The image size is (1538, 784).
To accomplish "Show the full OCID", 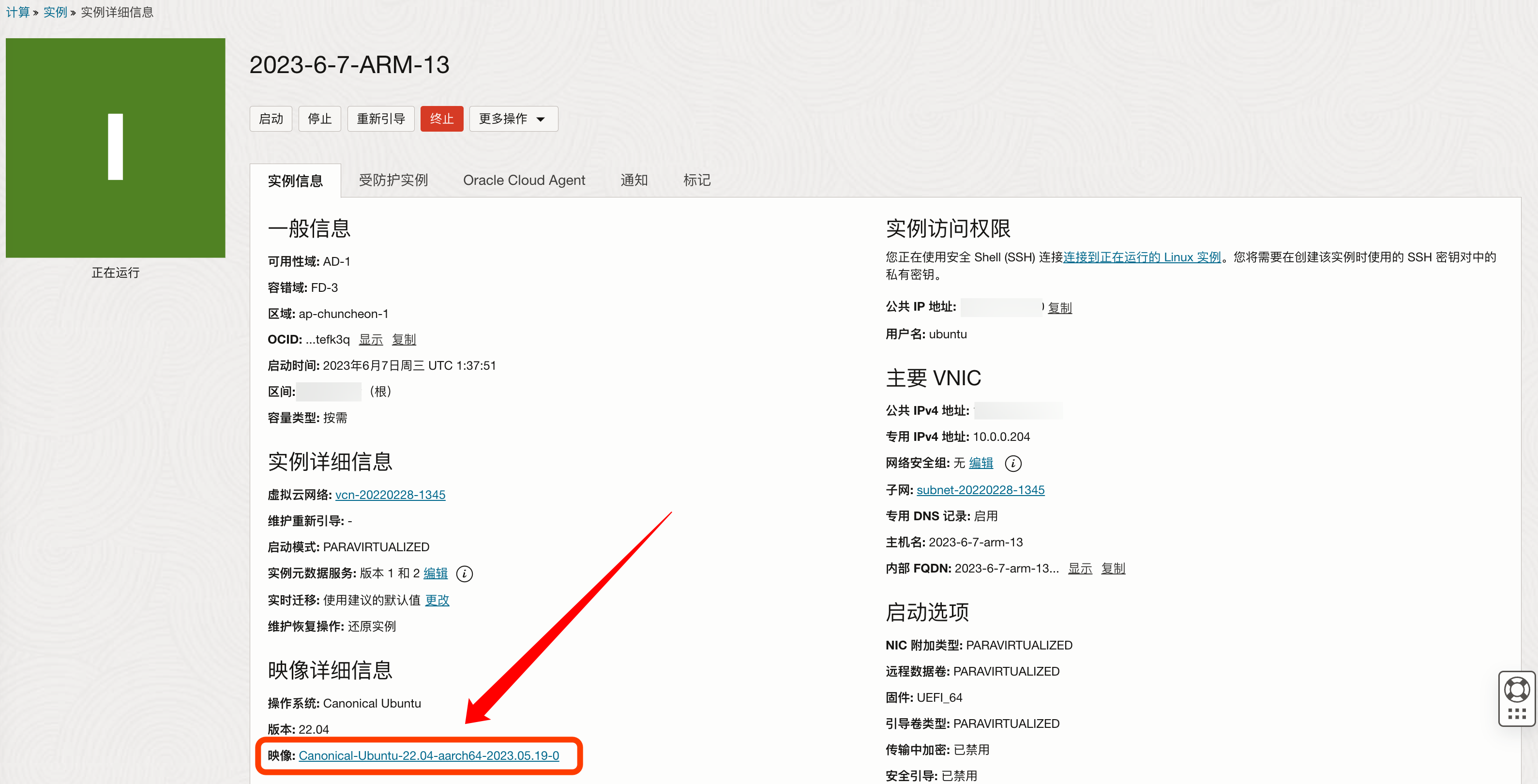I will 371,340.
